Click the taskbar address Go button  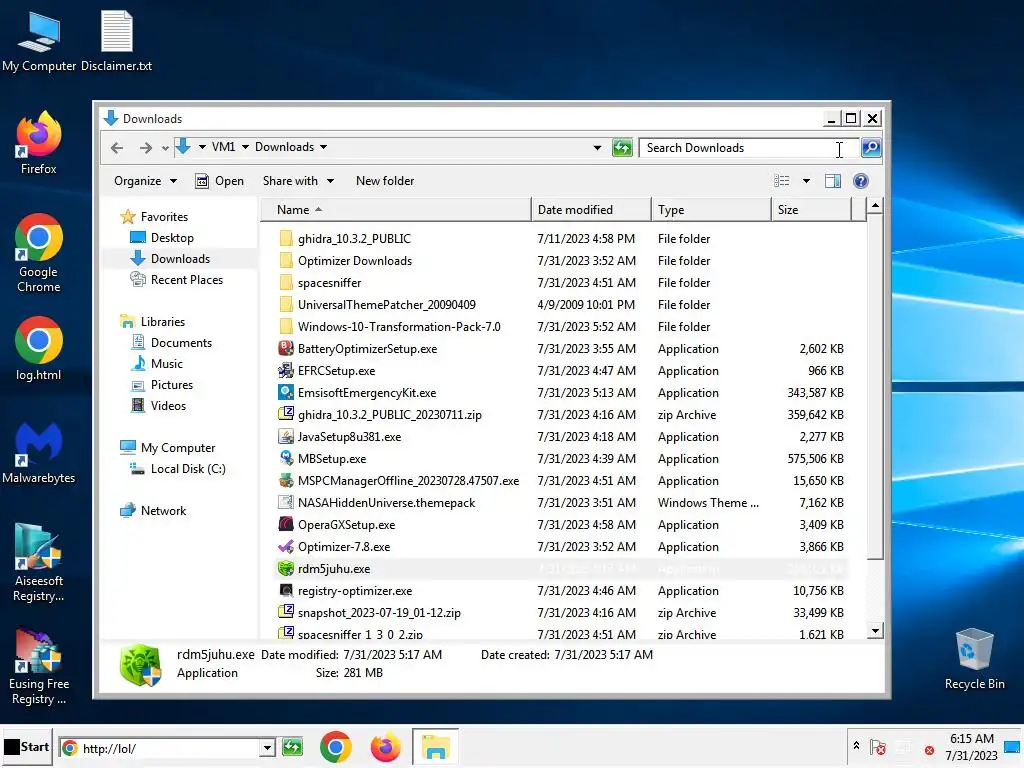pyautogui.click(x=292, y=747)
